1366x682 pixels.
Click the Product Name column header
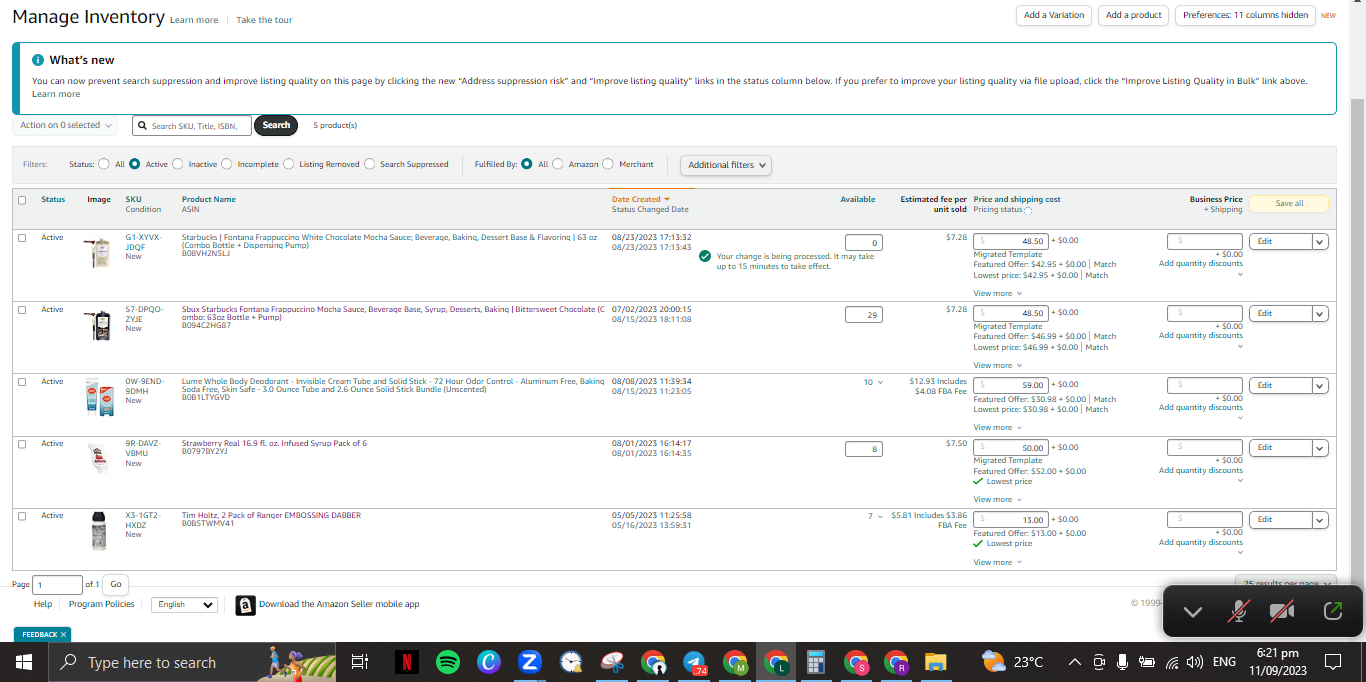click(x=209, y=199)
